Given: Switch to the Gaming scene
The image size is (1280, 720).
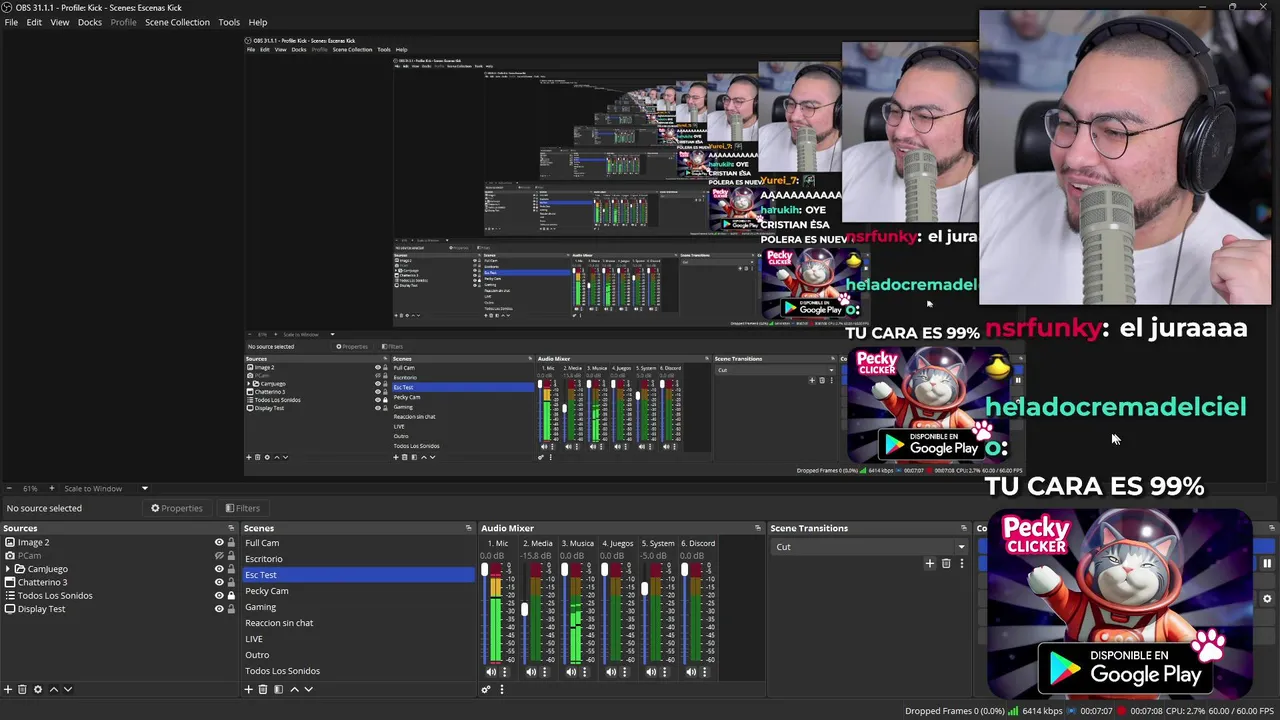Looking at the screenshot, I should 359,607.
